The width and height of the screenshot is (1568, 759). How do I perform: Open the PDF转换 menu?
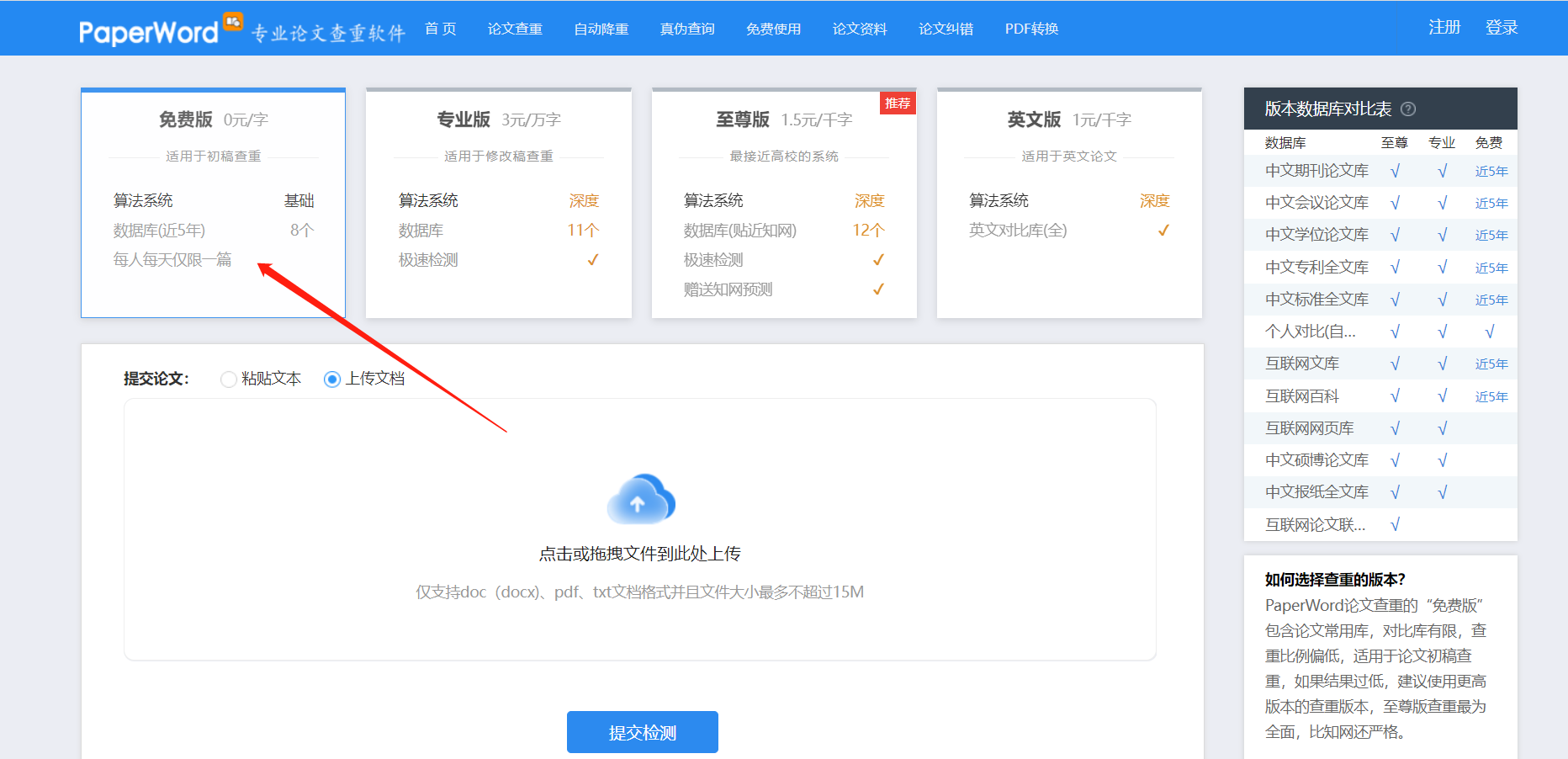1030,28
